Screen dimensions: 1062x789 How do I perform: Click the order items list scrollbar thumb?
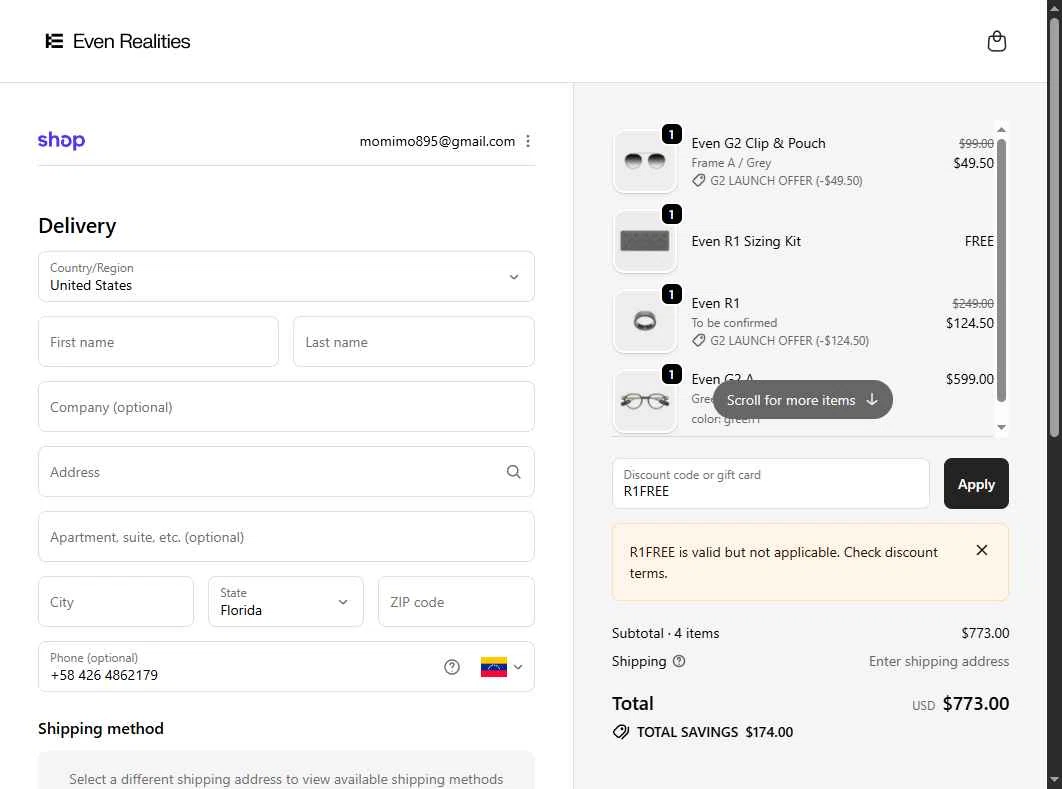pos(1001,270)
